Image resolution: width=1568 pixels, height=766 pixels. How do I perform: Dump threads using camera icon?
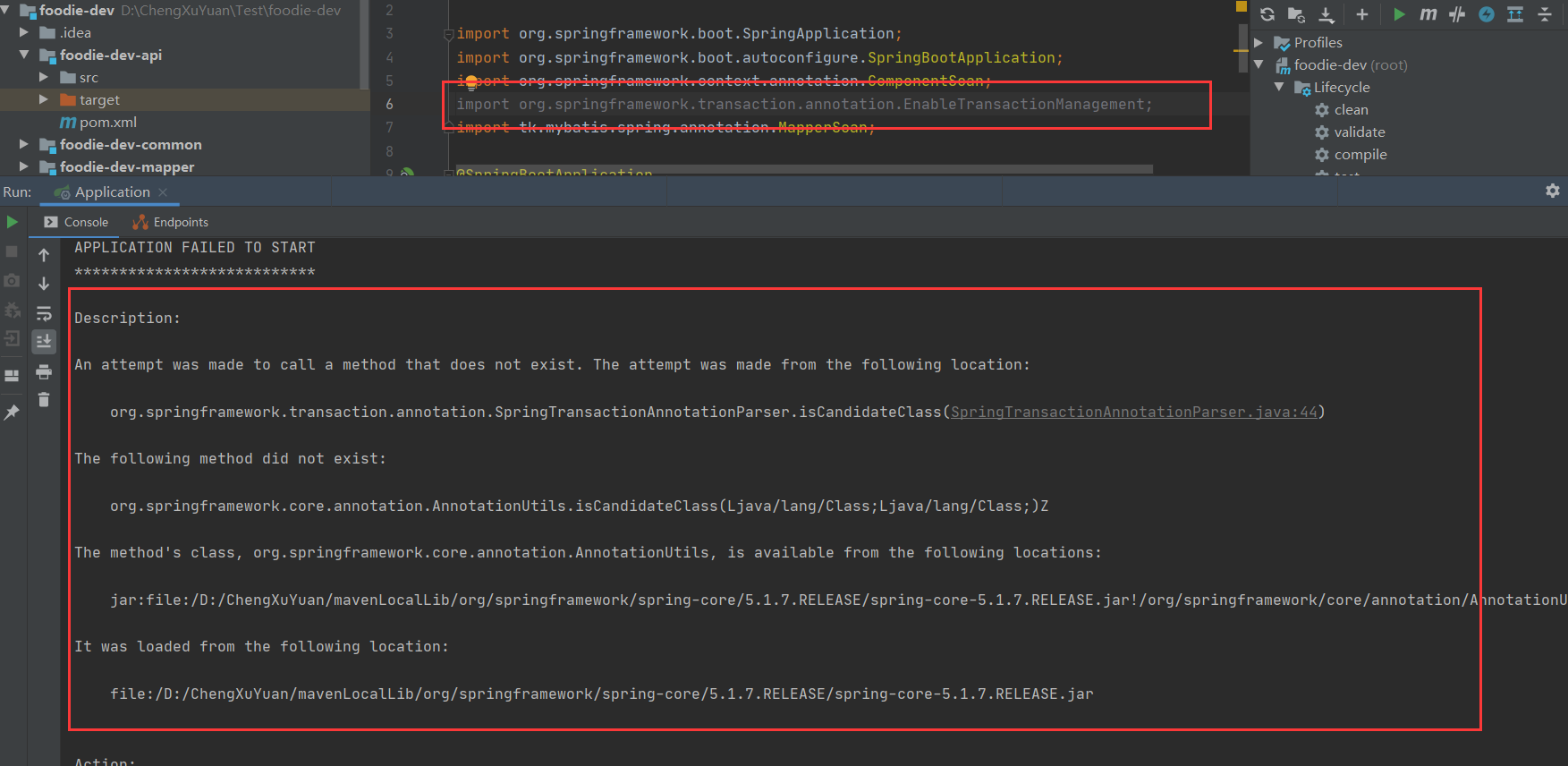point(12,280)
